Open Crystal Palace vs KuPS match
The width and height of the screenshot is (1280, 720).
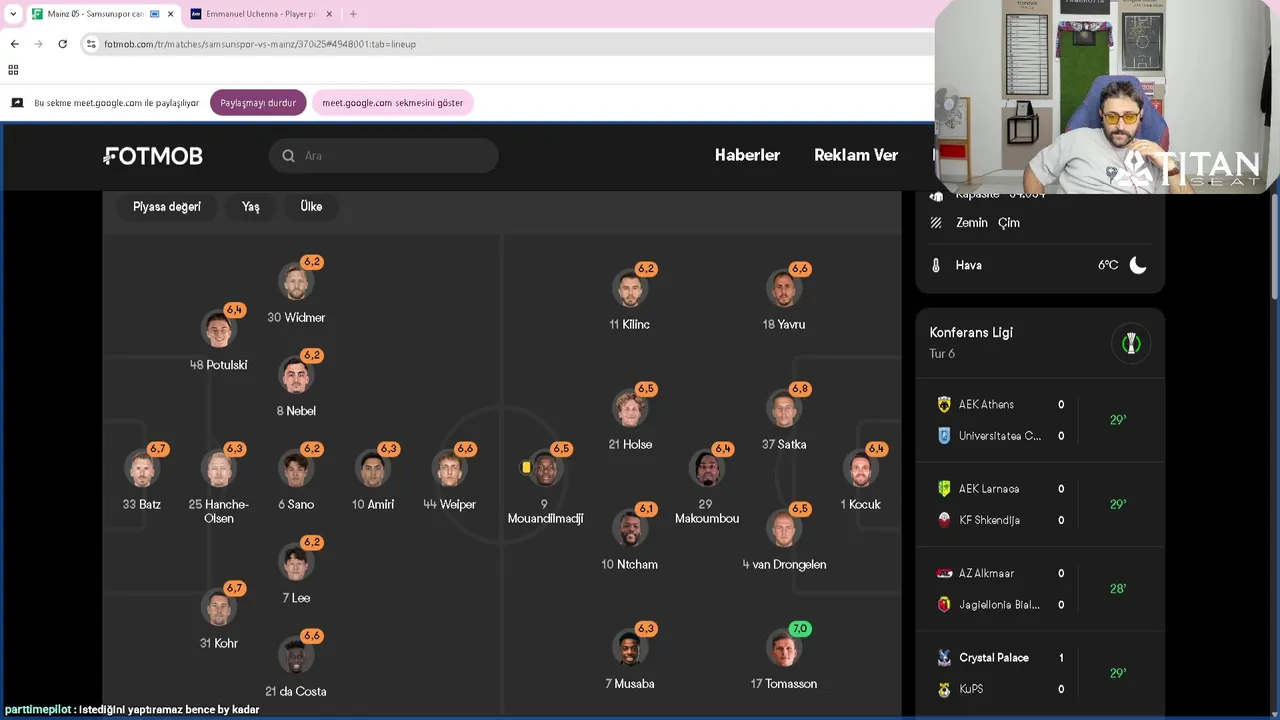click(x=1040, y=673)
